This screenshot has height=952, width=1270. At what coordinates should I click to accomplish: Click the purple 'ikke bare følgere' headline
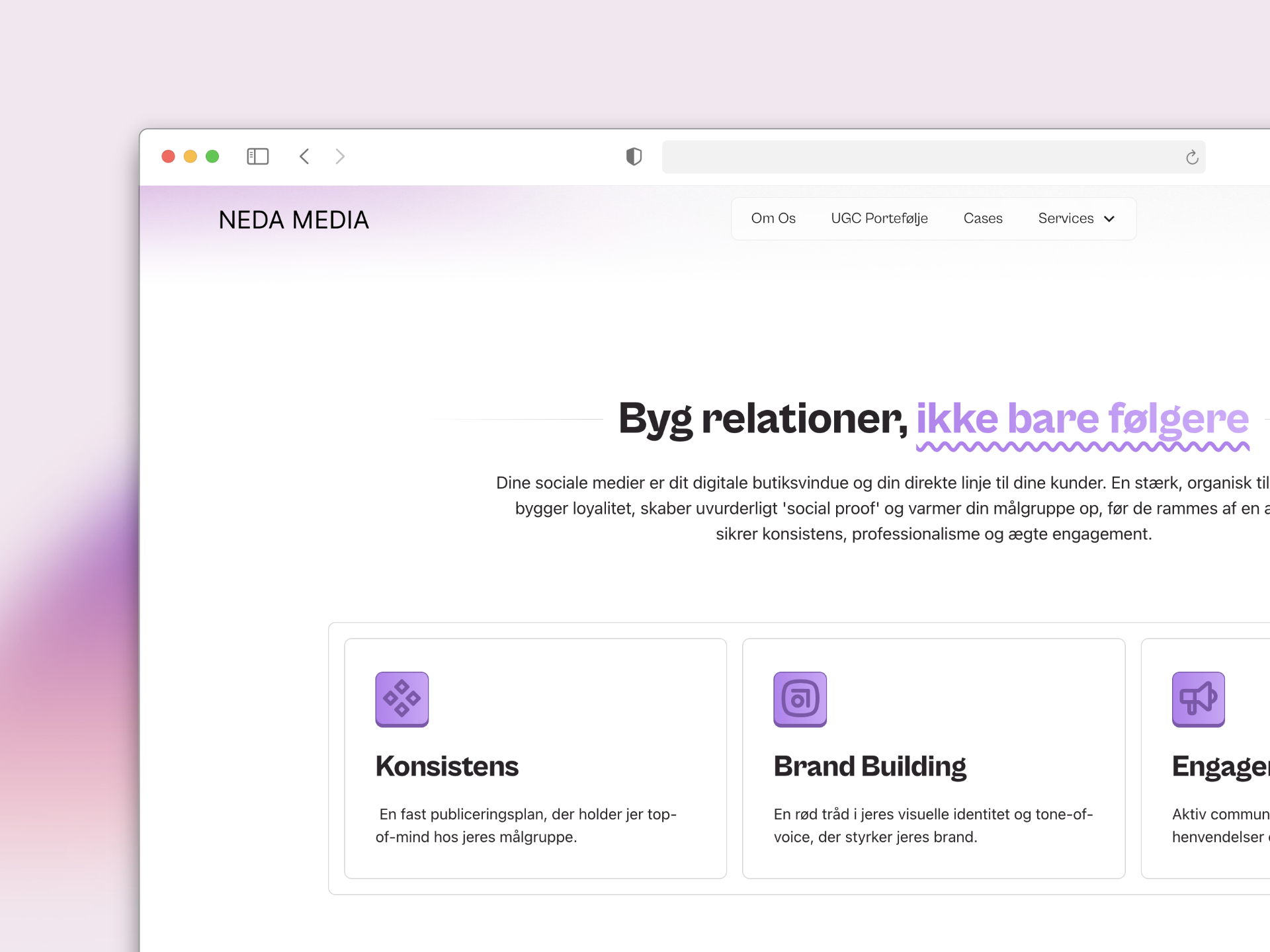click(1082, 418)
